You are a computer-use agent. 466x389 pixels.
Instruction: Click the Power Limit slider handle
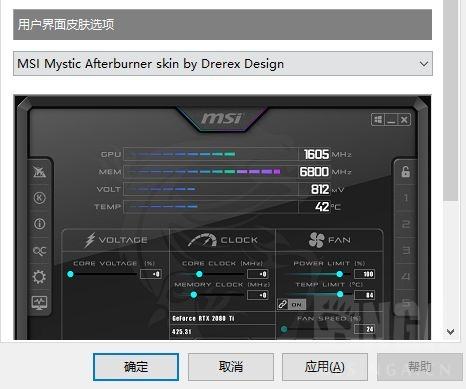[x=340, y=274]
